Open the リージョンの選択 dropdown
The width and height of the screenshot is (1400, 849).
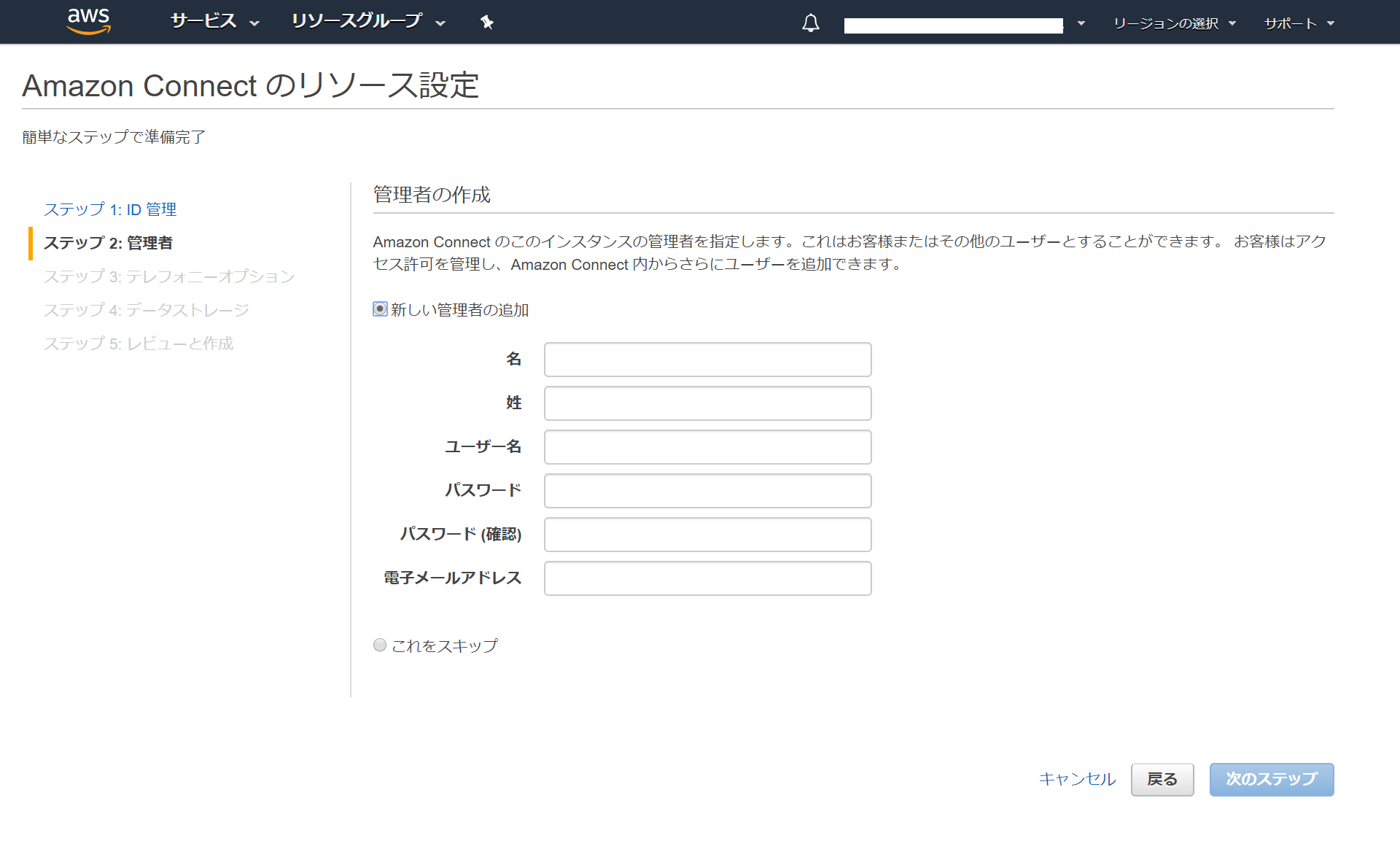click(1174, 23)
